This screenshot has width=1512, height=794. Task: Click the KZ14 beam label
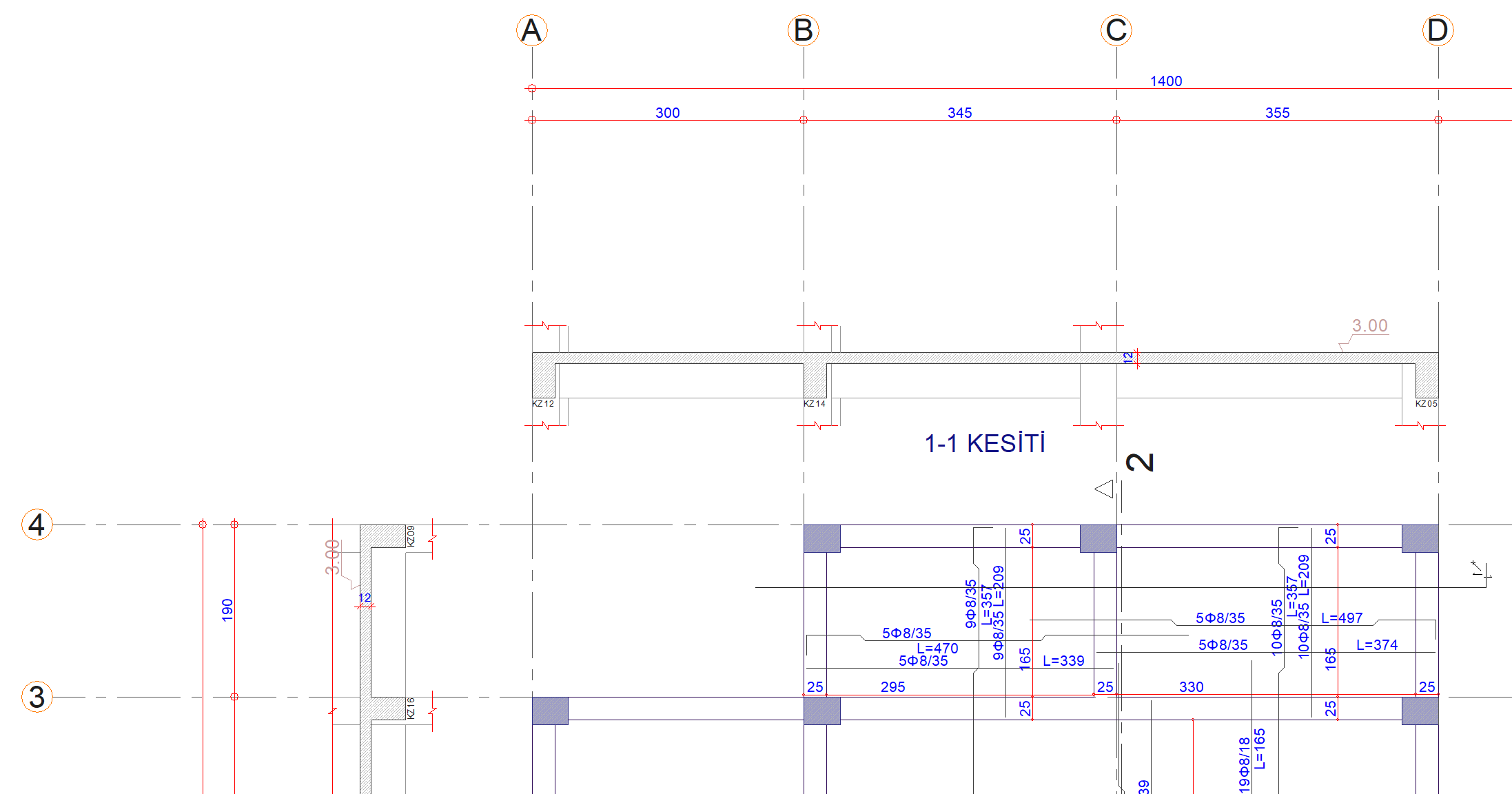(x=814, y=404)
